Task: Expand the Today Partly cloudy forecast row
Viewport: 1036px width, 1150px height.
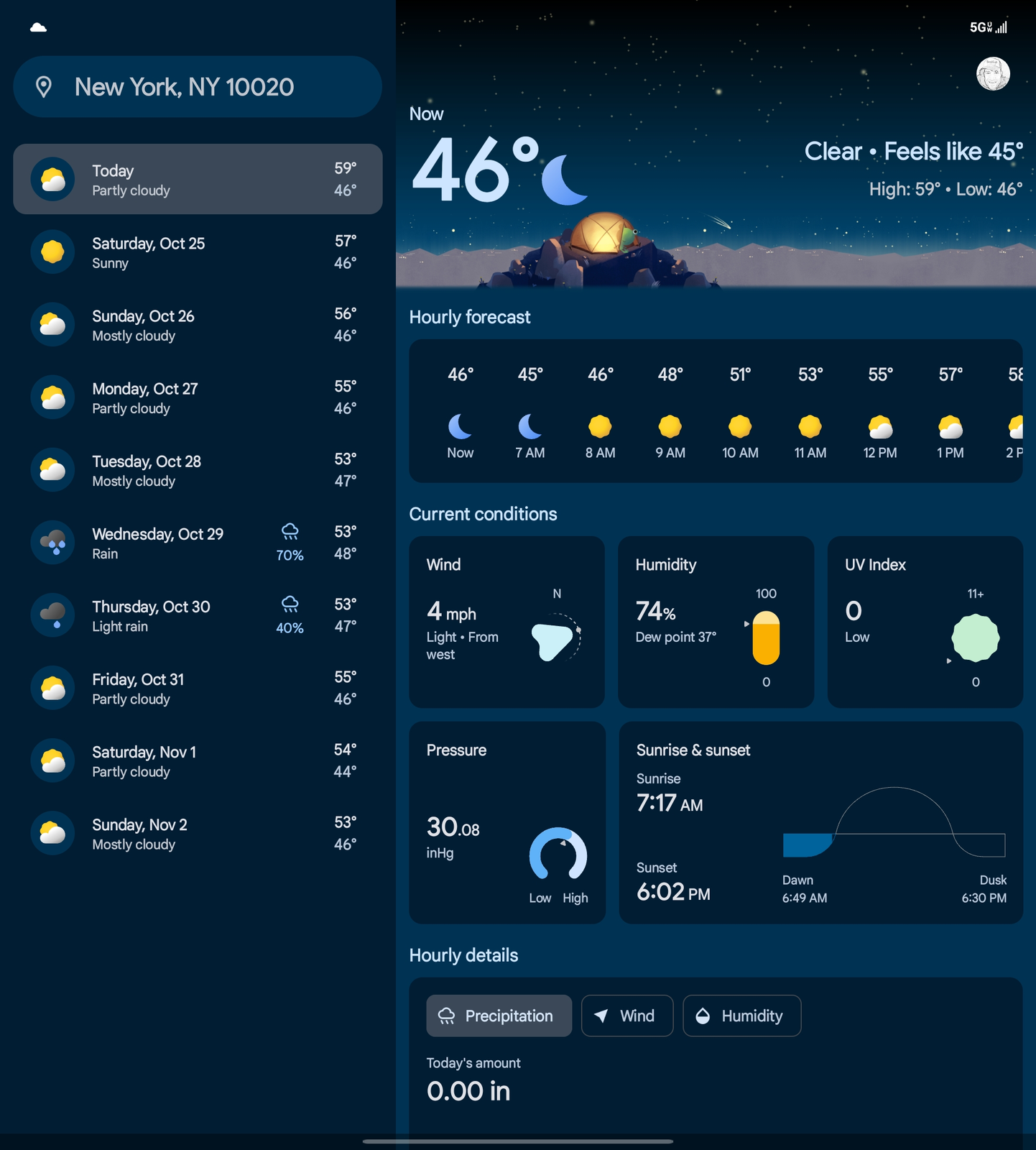Action: coord(198,179)
